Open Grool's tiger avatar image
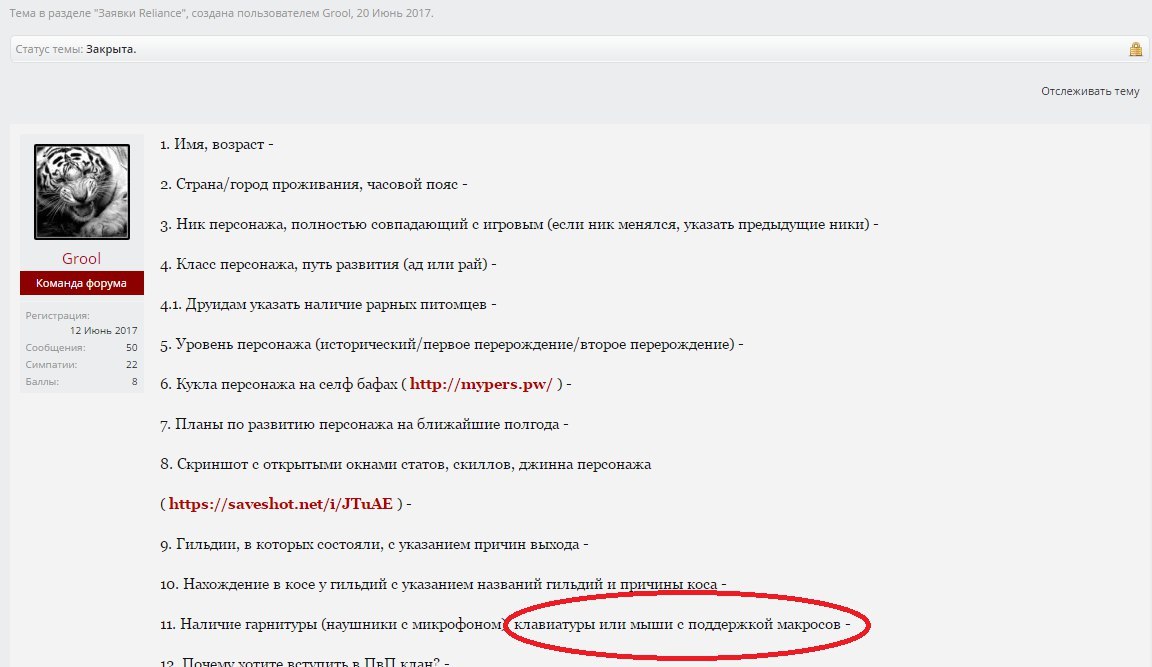 click(x=82, y=192)
